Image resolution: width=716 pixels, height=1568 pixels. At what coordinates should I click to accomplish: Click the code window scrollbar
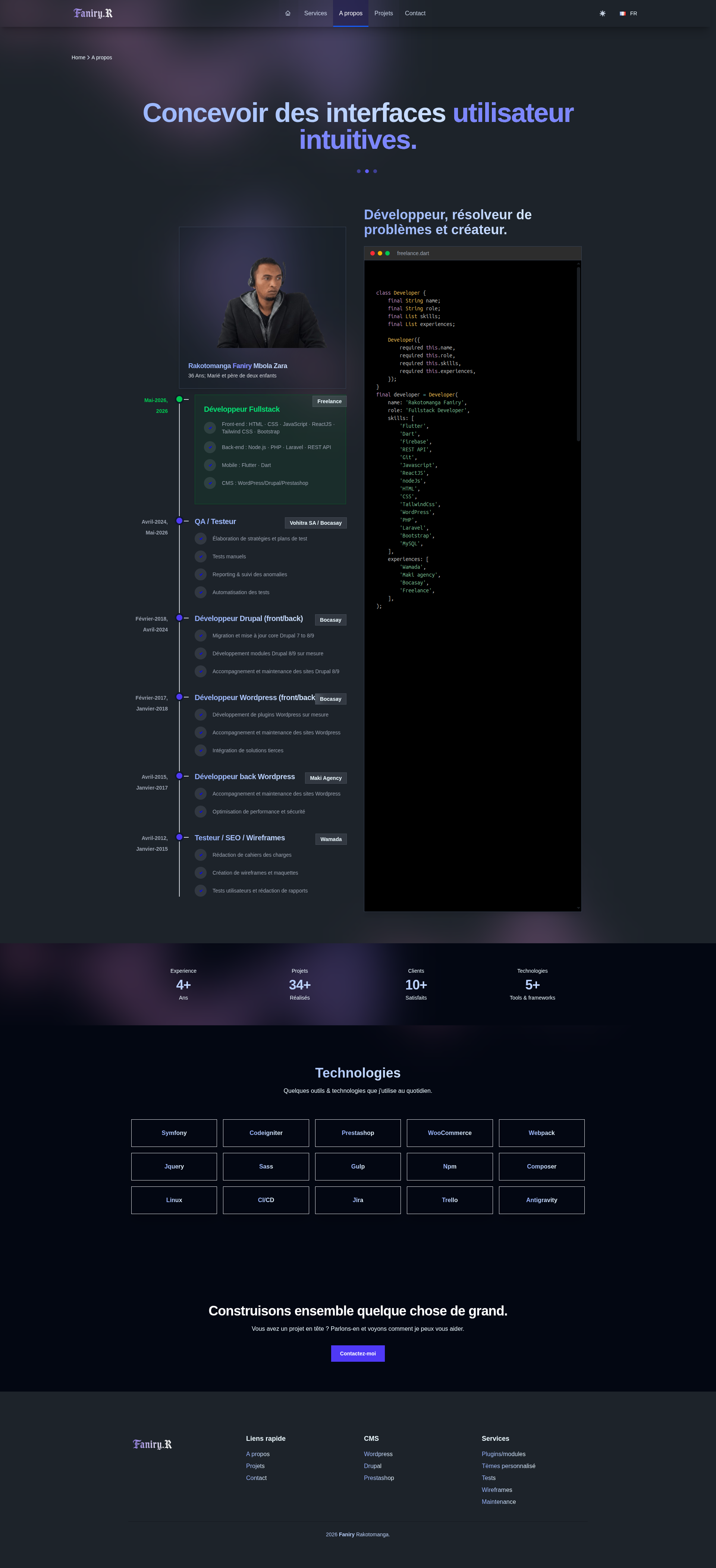(x=578, y=353)
